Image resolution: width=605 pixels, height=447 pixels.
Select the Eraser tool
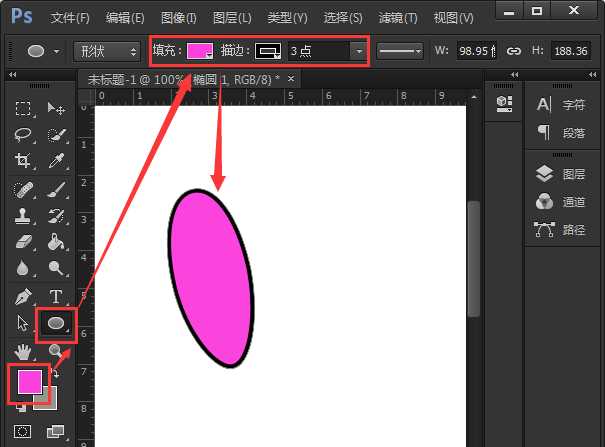(x=23, y=242)
